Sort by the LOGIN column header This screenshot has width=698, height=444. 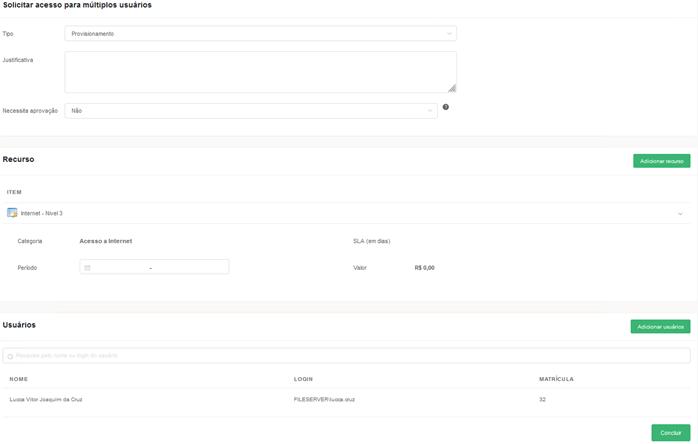point(303,379)
